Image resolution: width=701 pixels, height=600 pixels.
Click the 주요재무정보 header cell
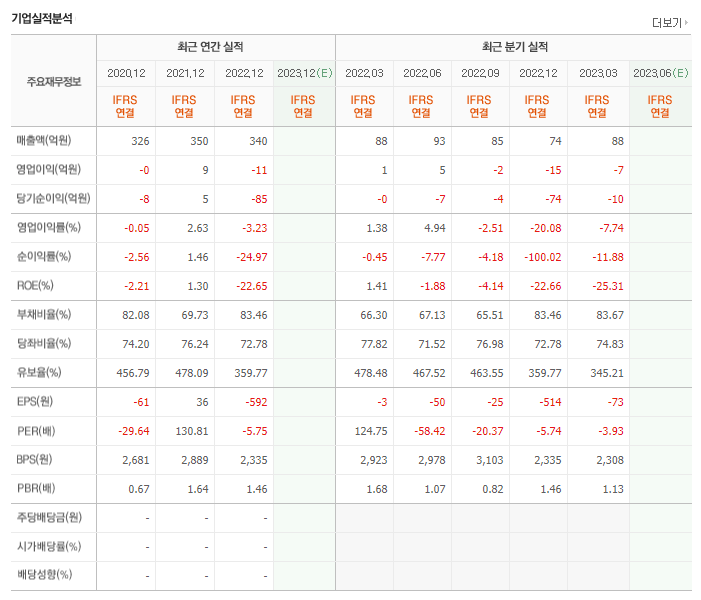click(x=54, y=81)
